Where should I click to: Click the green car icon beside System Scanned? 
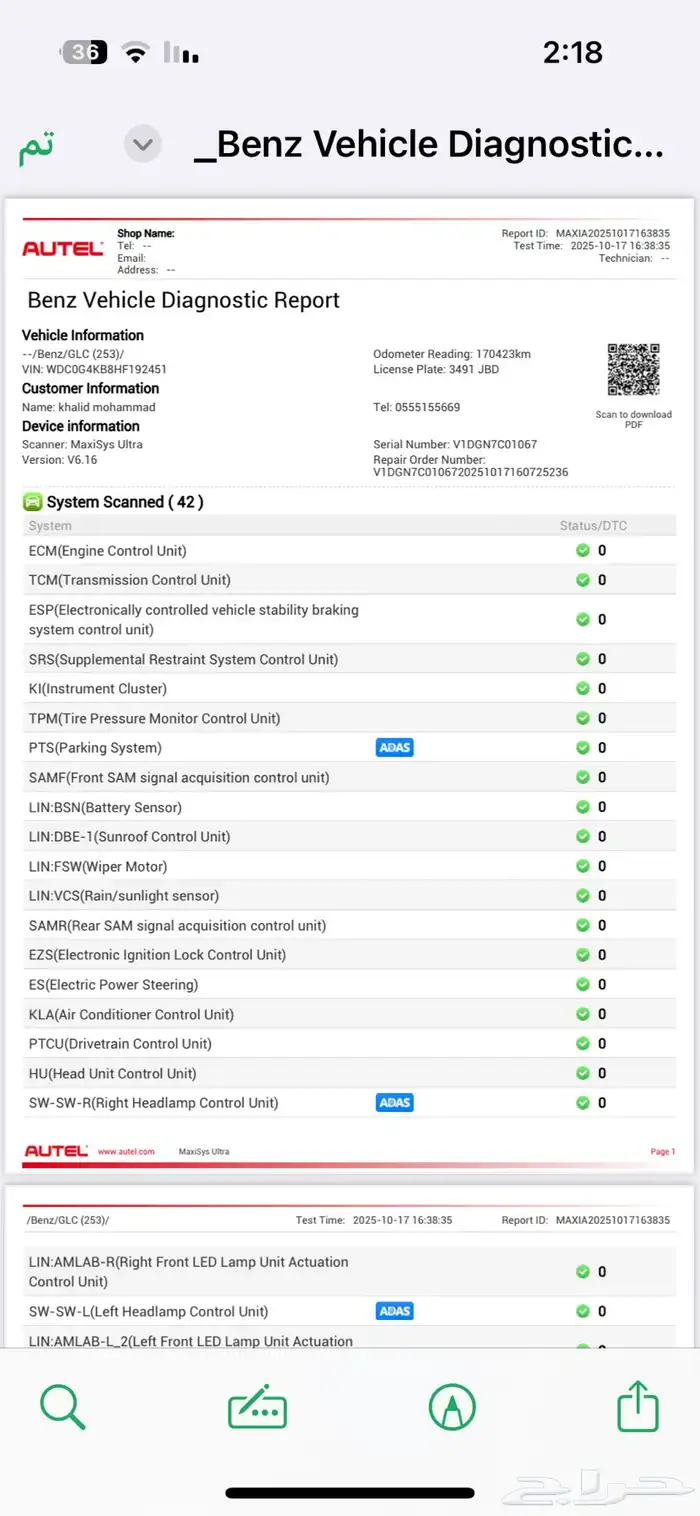[x=33, y=502]
